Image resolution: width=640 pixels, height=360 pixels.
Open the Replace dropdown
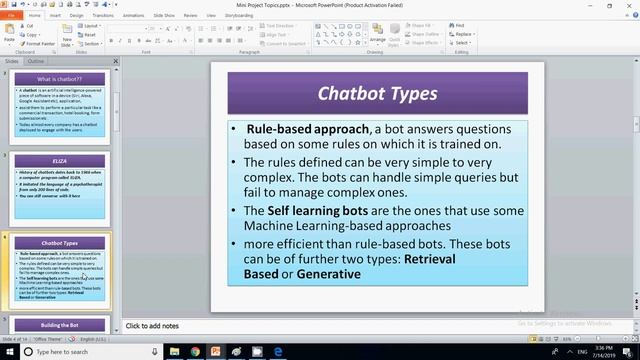click(462, 34)
